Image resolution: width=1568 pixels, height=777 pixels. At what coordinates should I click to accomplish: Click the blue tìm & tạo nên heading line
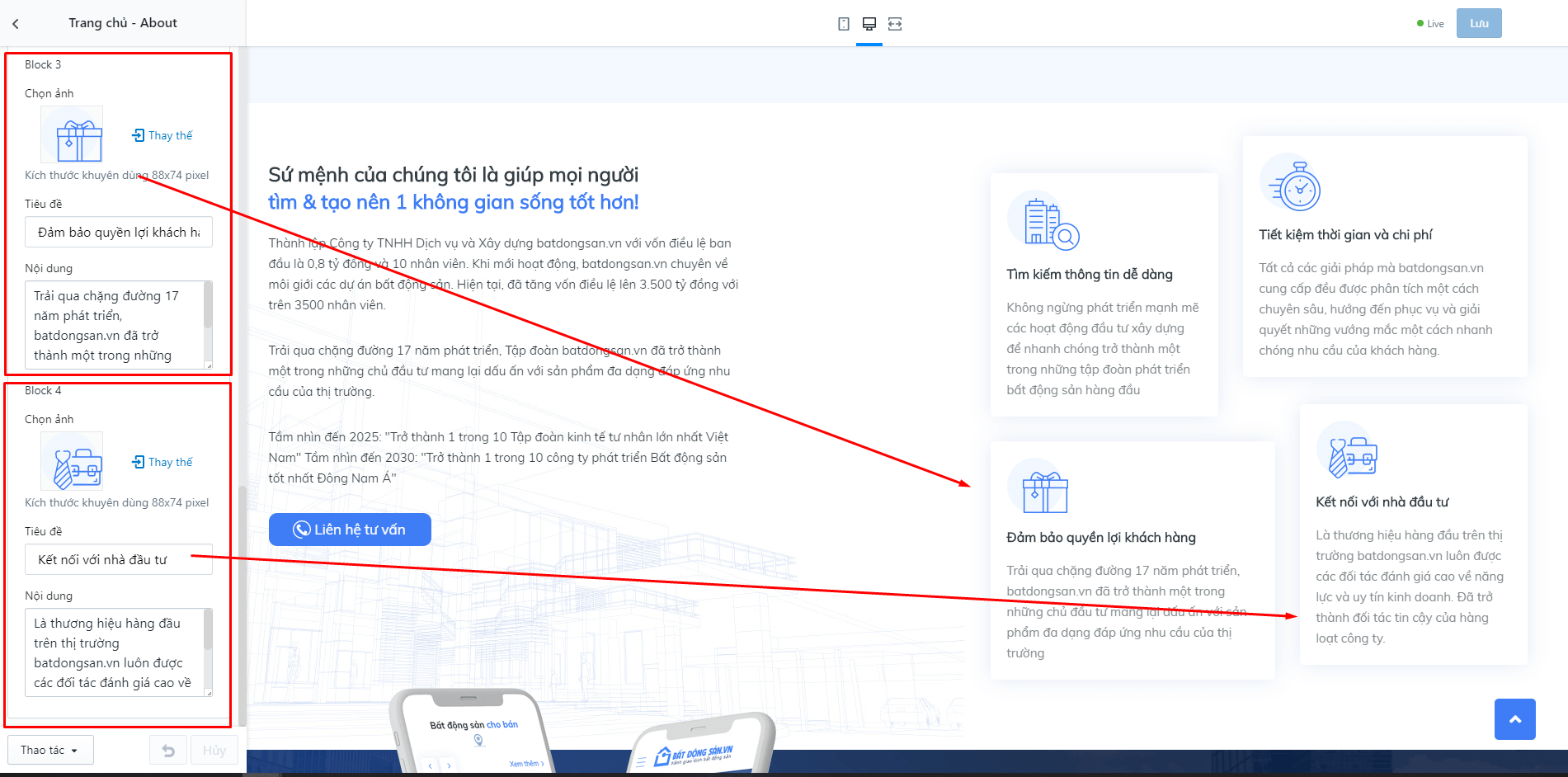click(454, 202)
